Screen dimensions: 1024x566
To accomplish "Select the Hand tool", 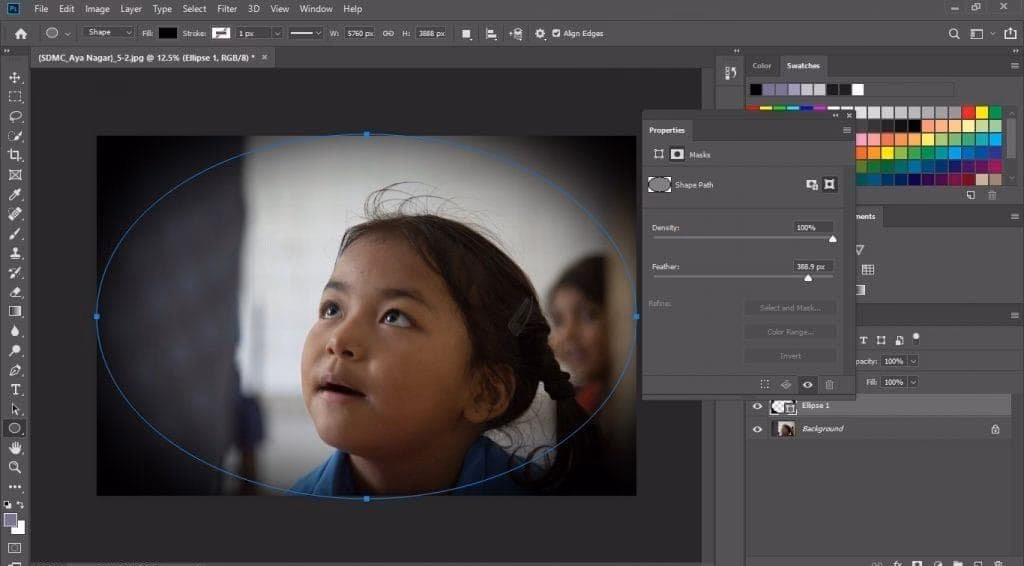I will pos(15,447).
